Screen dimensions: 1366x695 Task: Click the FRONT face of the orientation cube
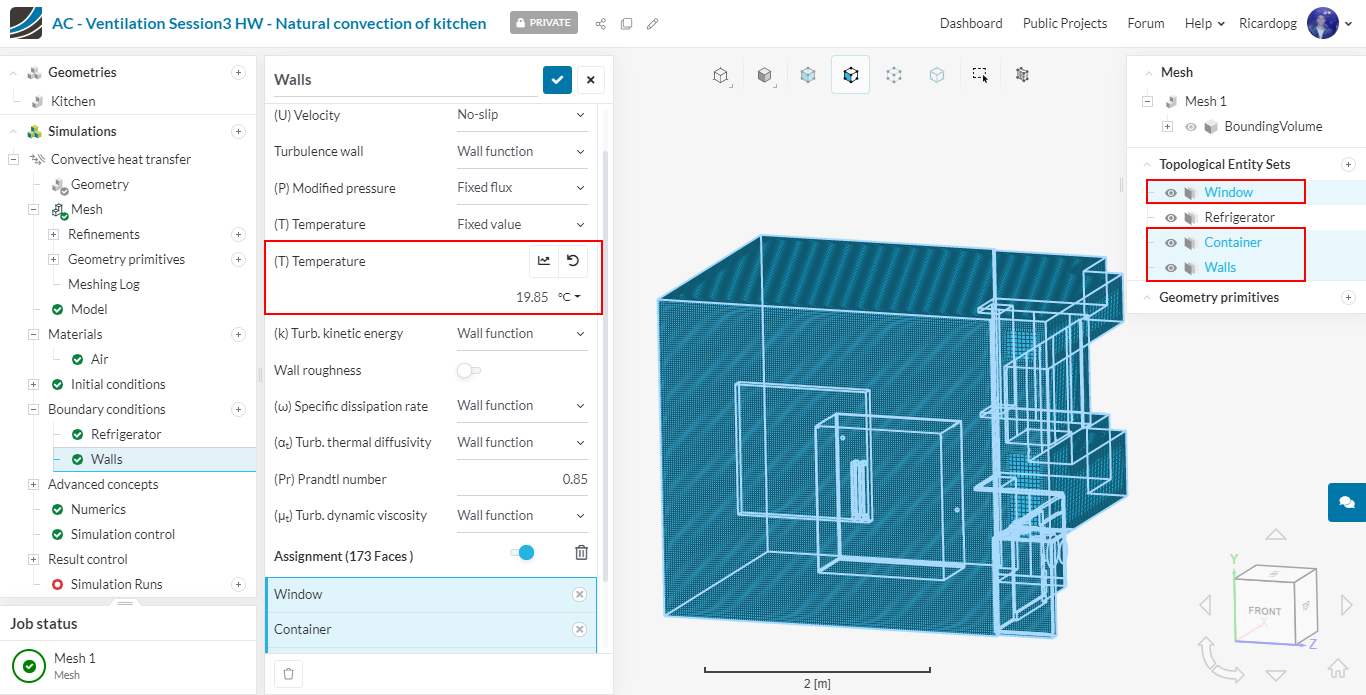(x=1264, y=610)
